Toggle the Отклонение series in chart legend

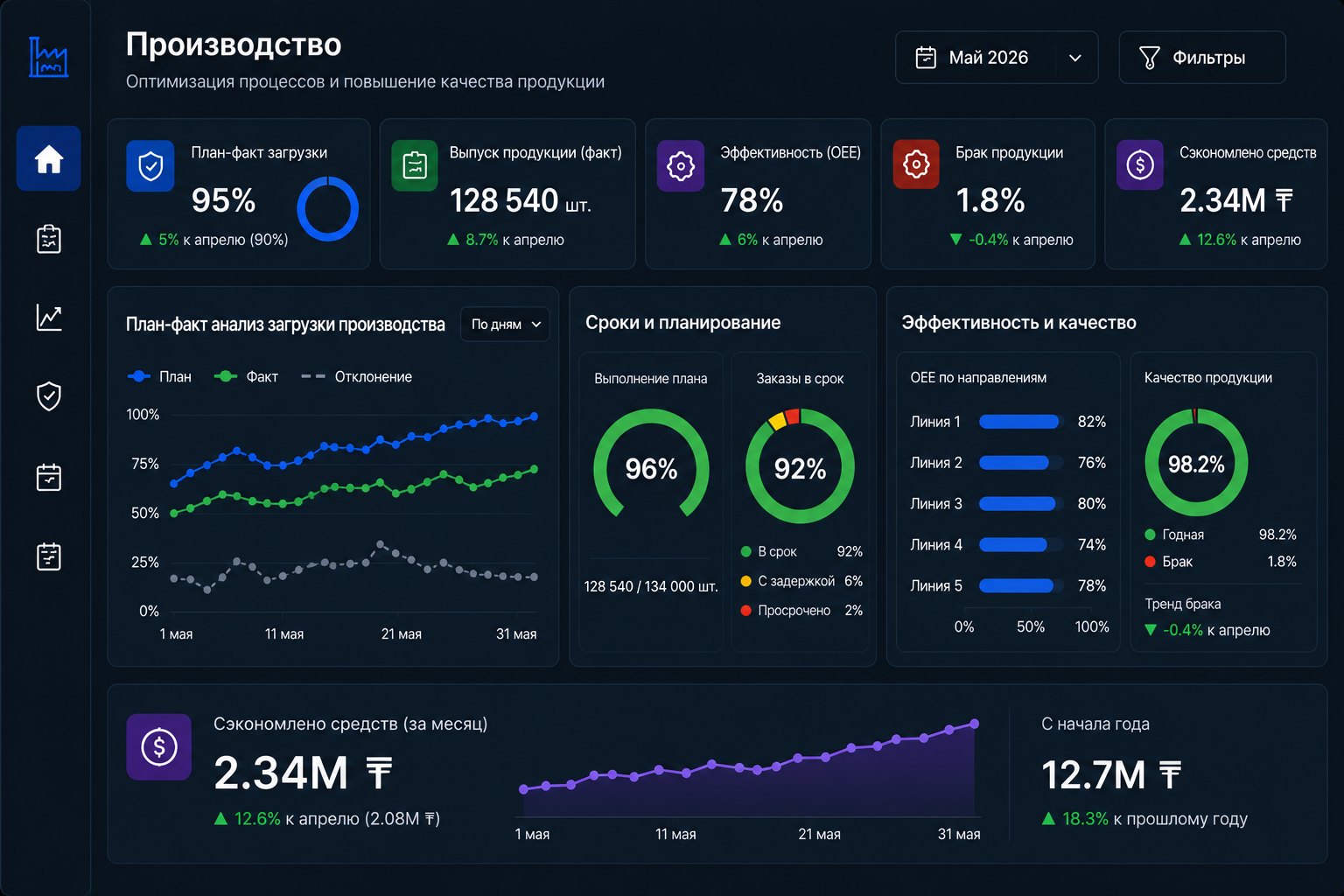tap(356, 376)
